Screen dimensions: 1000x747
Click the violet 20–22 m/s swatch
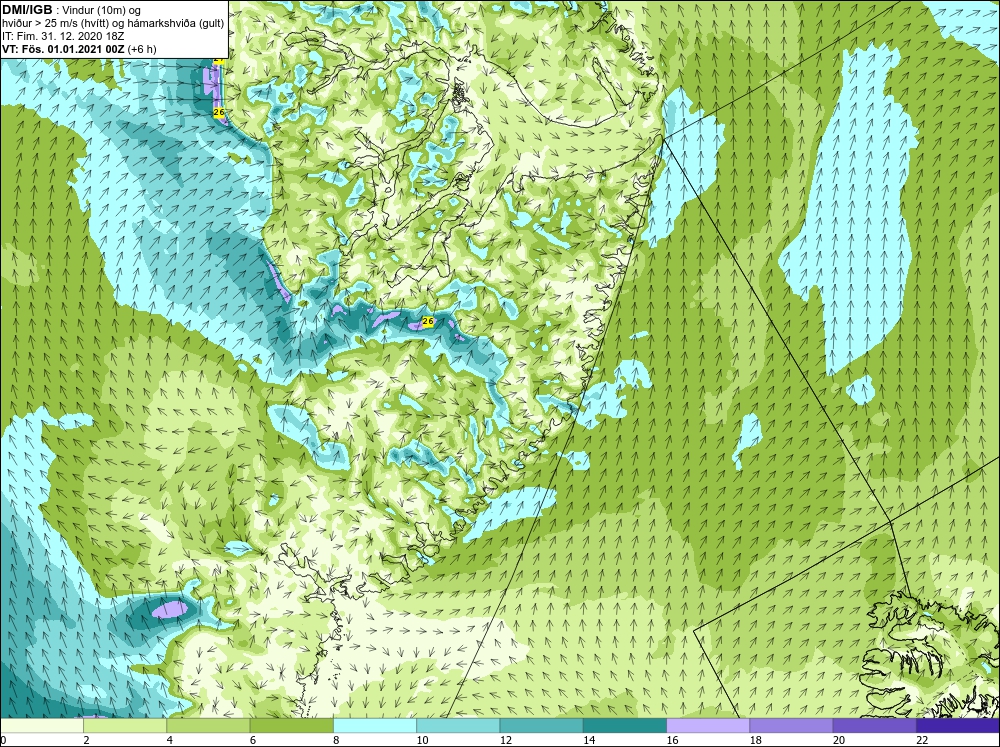(874, 725)
